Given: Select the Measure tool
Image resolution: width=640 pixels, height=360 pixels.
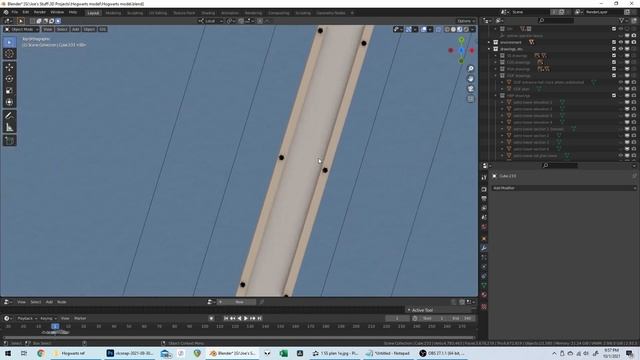Looking at the screenshot, I should (x=9, y=128).
